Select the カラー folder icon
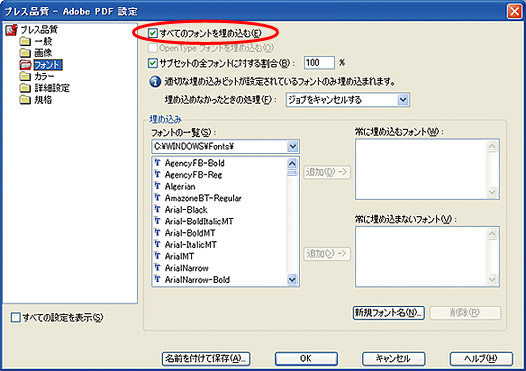526x371 pixels. (x=24, y=76)
